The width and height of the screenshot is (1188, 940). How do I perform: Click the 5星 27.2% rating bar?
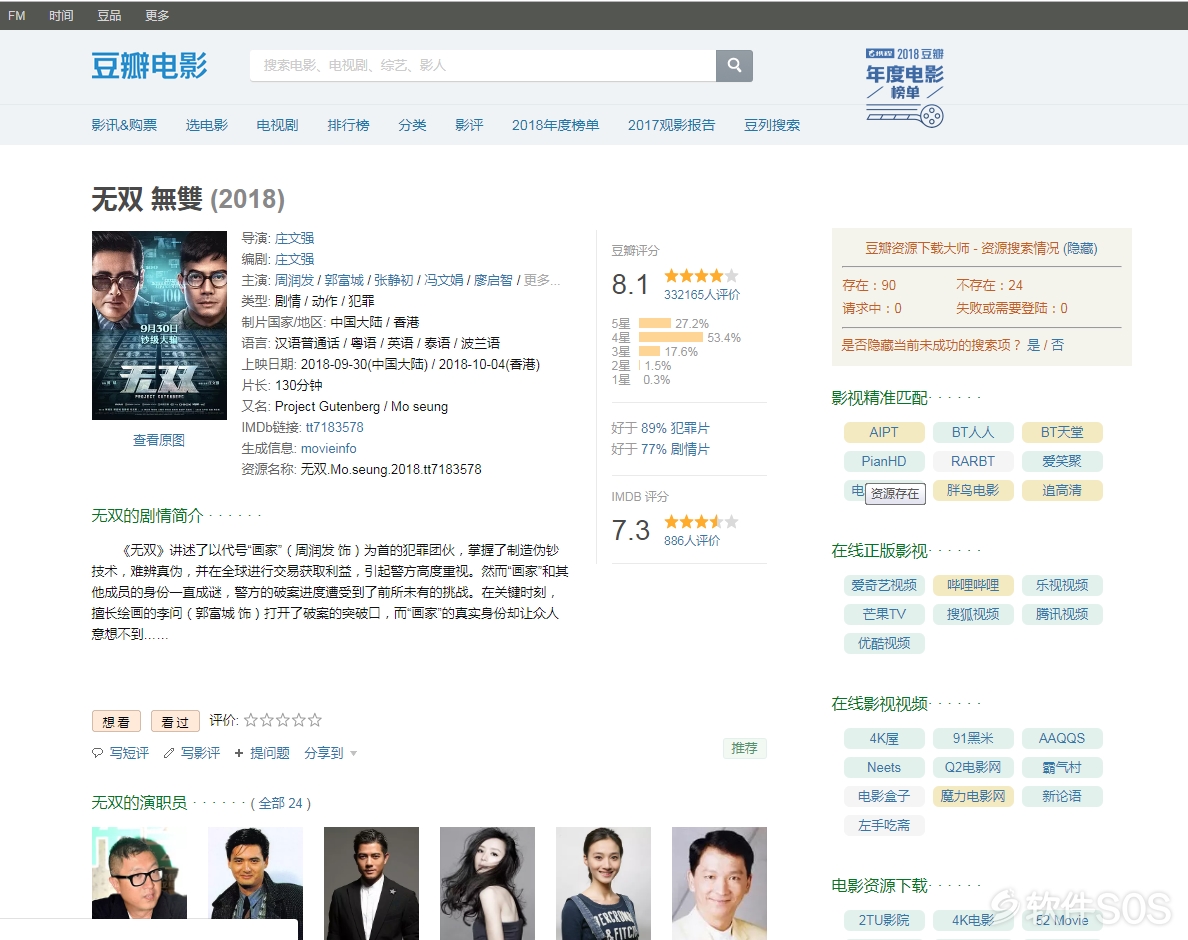click(655, 323)
